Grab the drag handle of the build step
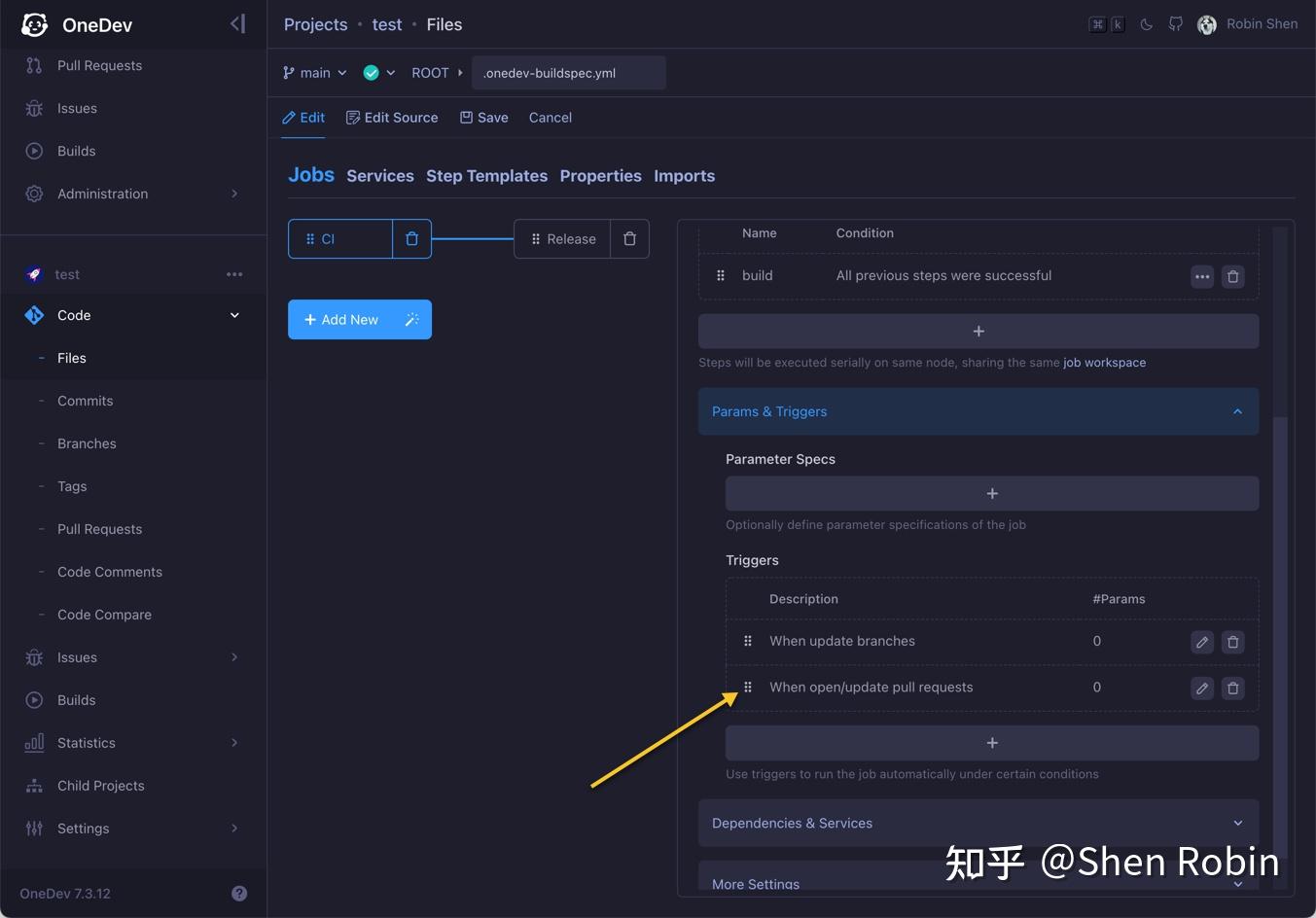 [721, 276]
